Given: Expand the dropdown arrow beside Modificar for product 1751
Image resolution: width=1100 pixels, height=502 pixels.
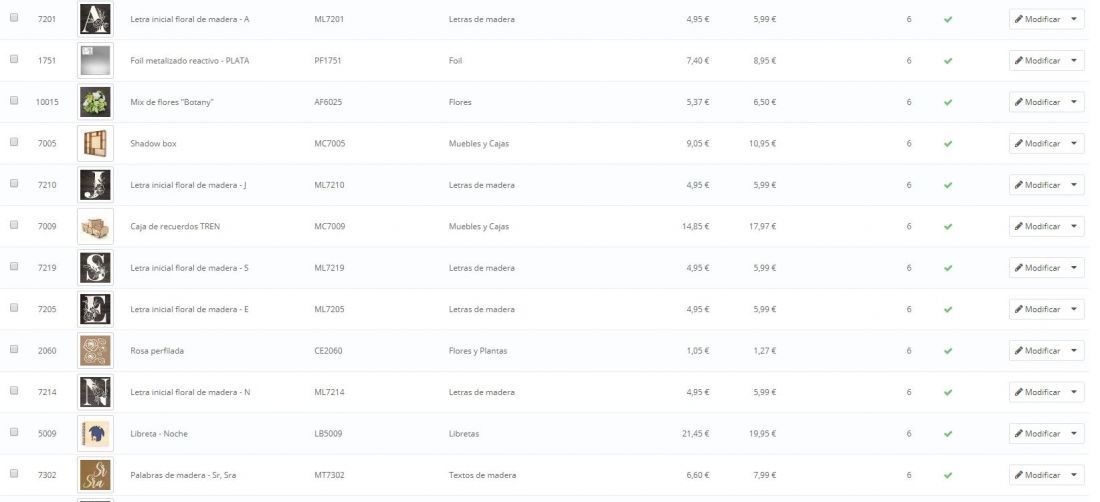Looking at the screenshot, I should (1074, 60).
